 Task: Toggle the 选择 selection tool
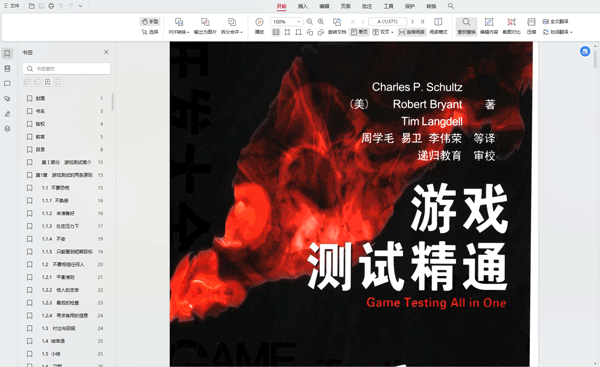[150, 32]
